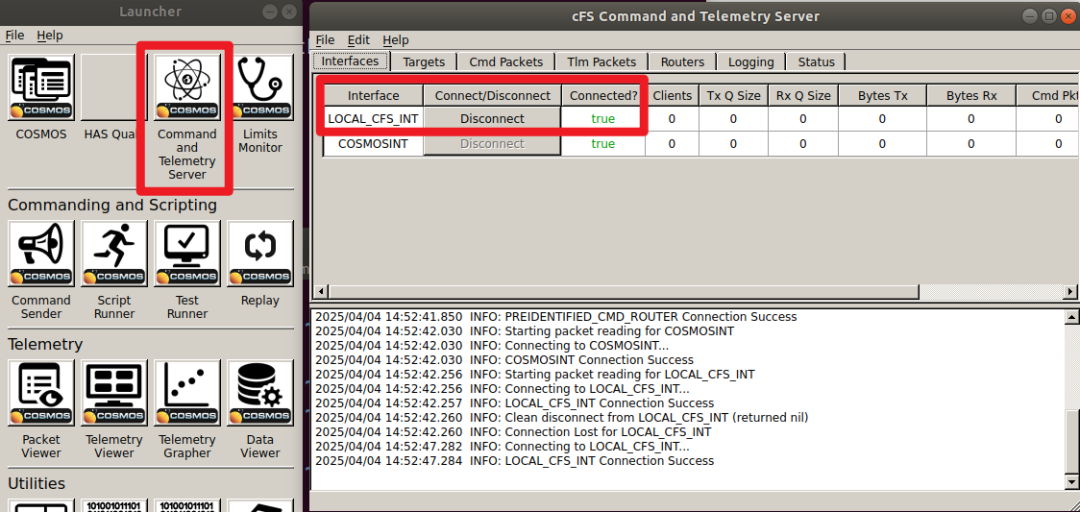The height and width of the screenshot is (512, 1080).
Task: Open Help menu in cFS Server window
Action: click(x=395, y=40)
